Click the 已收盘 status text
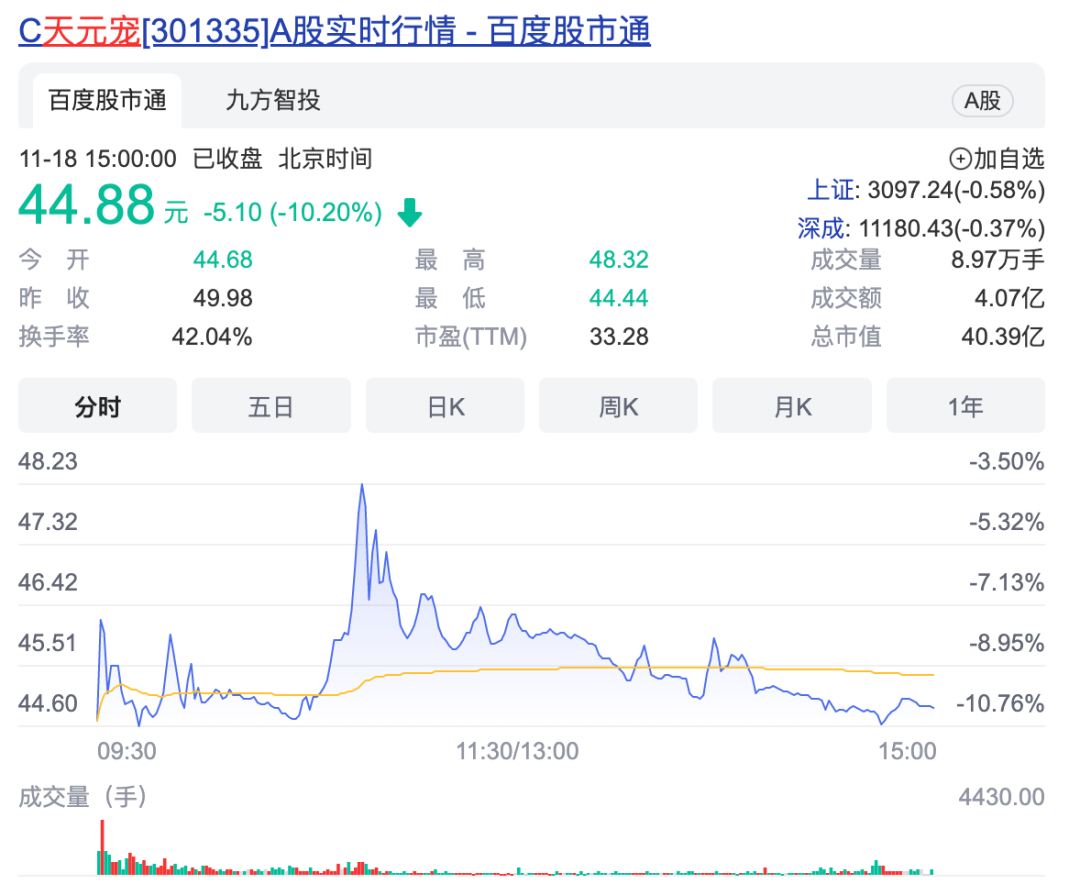Viewport: 1080px width, 884px height. (x=227, y=159)
